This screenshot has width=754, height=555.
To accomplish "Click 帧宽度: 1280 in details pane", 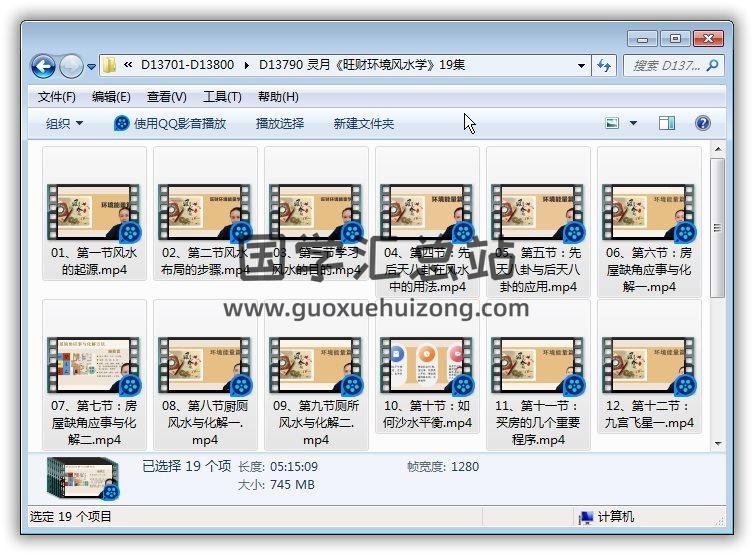I will (x=442, y=467).
